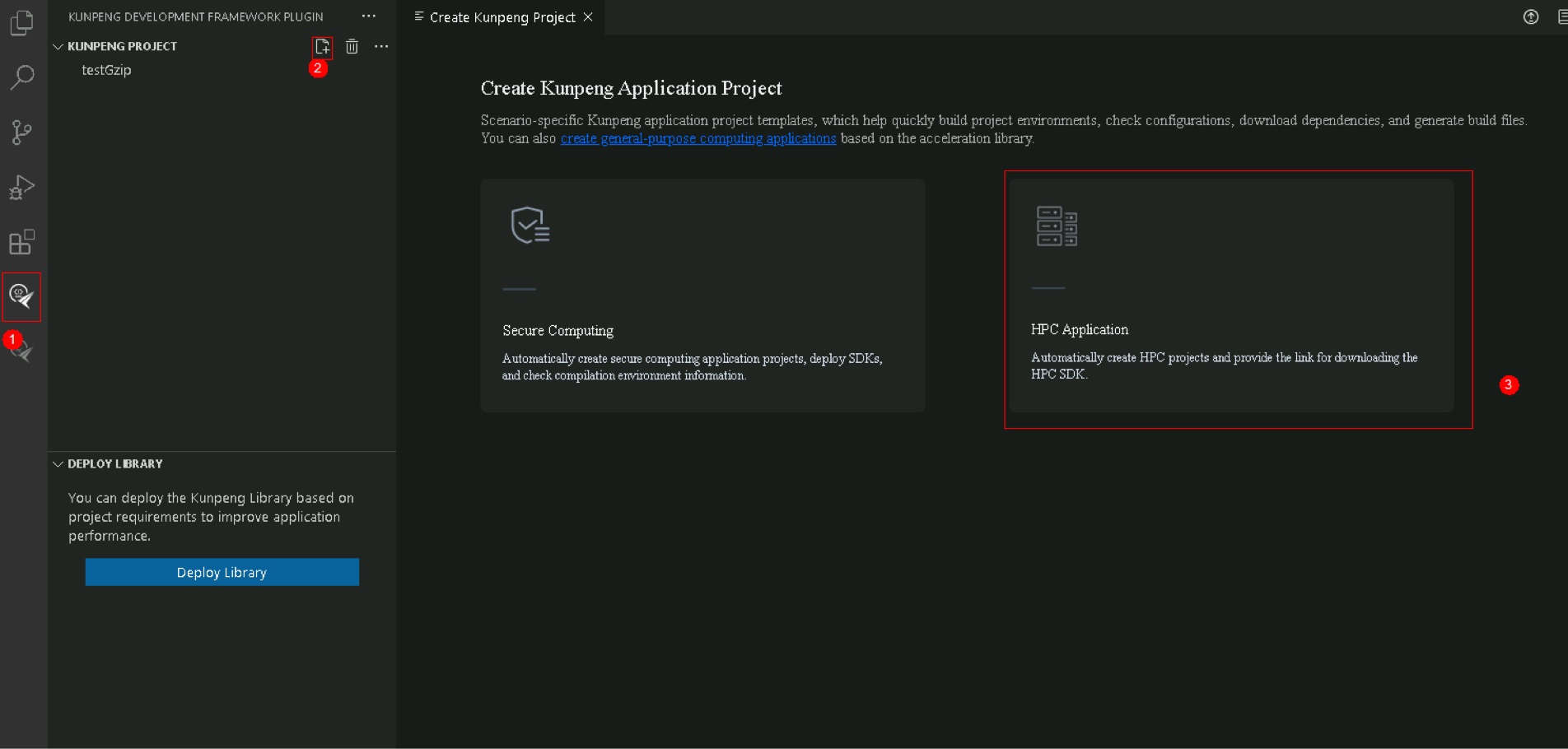Click the circular upload arrow icon at top right

[1531, 17]
